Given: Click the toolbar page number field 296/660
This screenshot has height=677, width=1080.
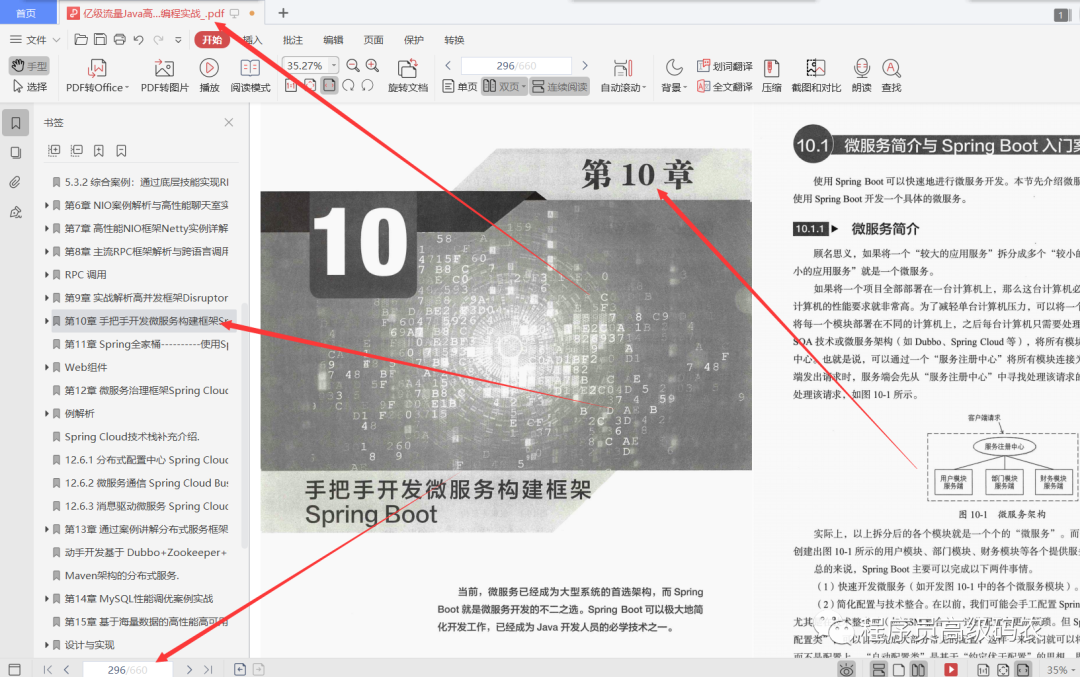Looking at the screenshot, I should (x=516, y=65).
